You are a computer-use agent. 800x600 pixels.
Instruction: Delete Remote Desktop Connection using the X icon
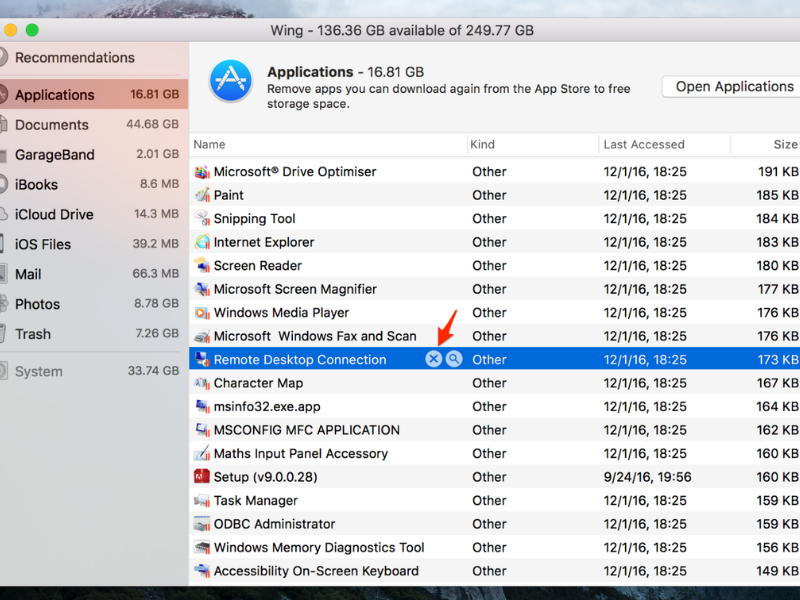click(x=433, y=359)
